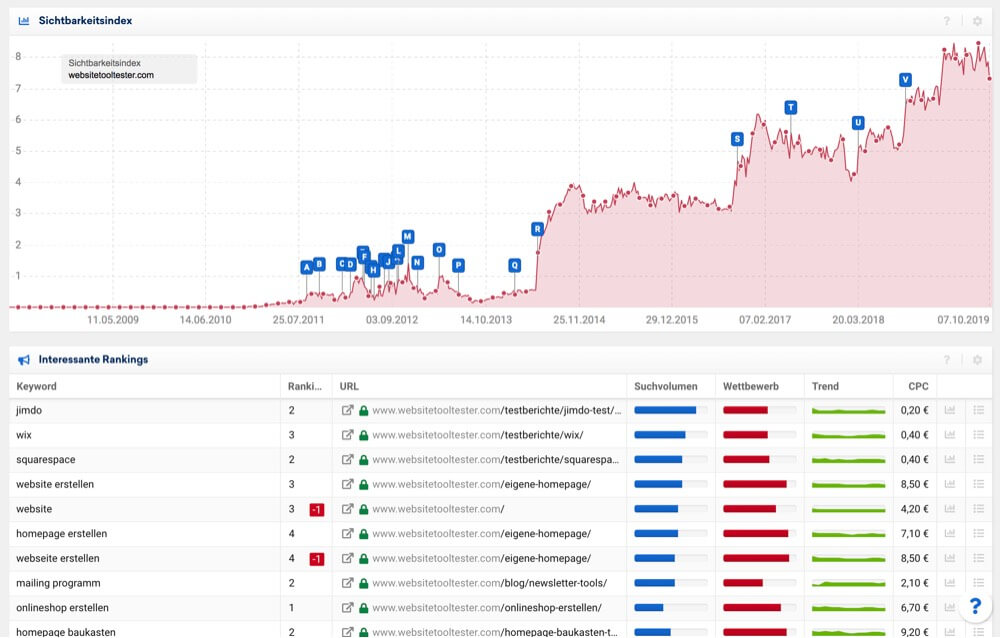Image resolution: width=1000 pixels, height=638 pixels.
Task: Select event pin O on the chart
Action: (439, 249)
